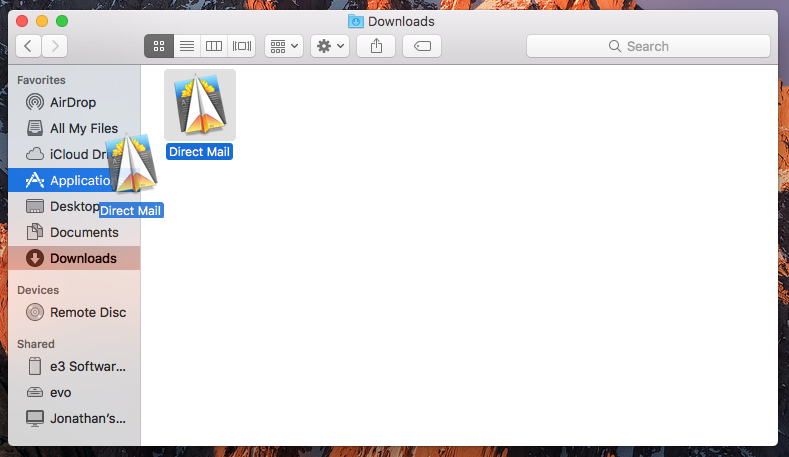
Task: Minimize the Finder window with yellow button
Action: pyautogui.click(x=42, y=21)
